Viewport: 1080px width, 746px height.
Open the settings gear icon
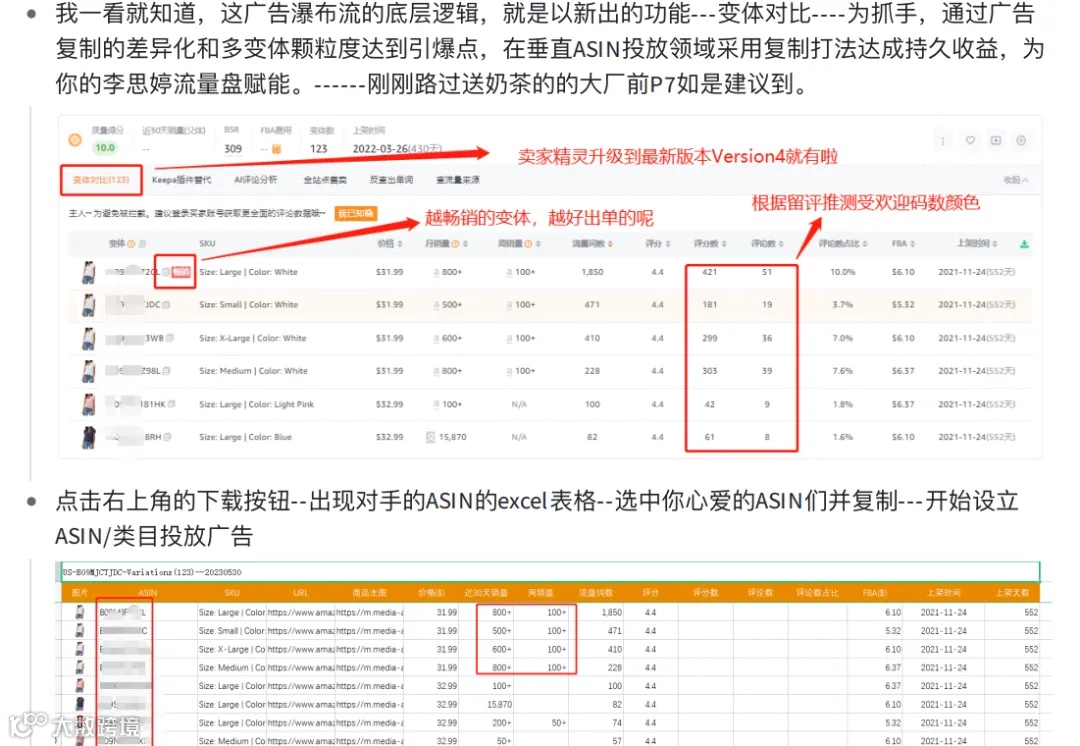point(1020,140)
